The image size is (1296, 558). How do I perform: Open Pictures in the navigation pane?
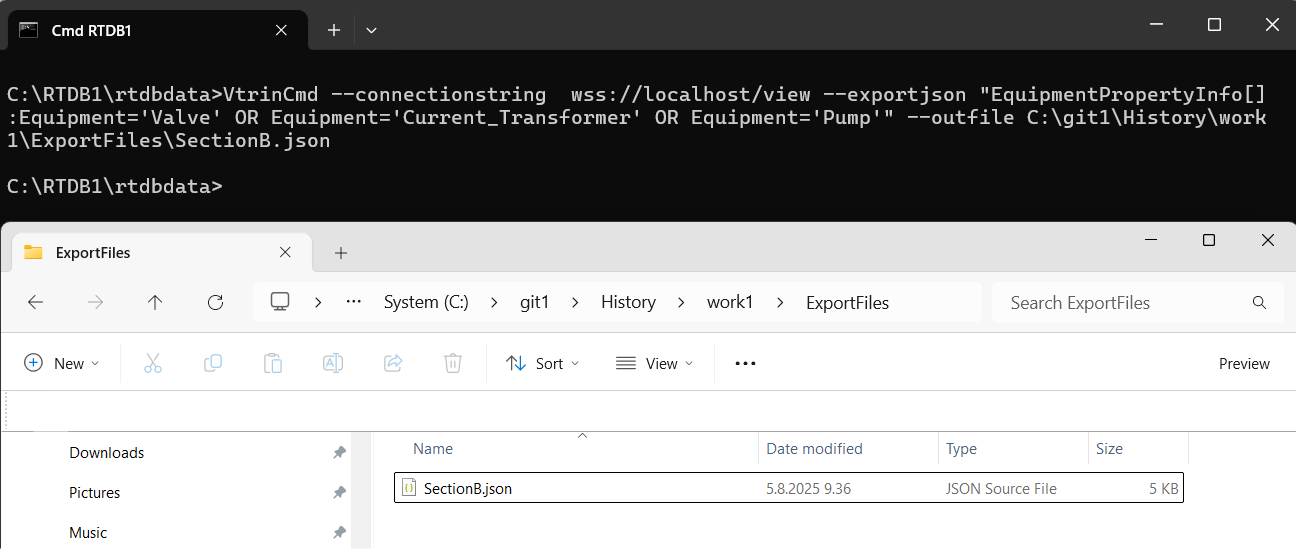[x=95, y=492]
